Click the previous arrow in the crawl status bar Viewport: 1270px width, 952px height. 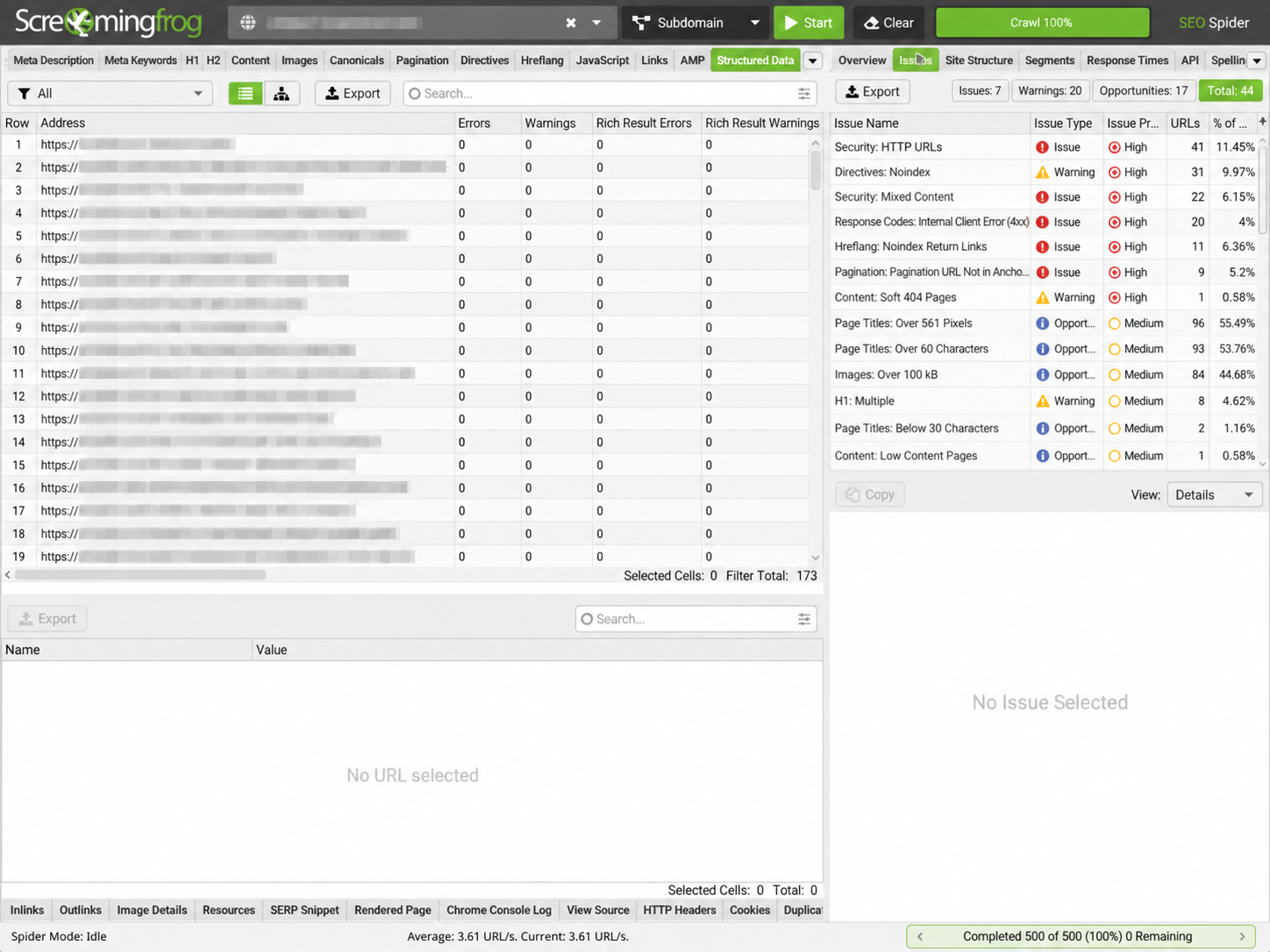[919, 936]
